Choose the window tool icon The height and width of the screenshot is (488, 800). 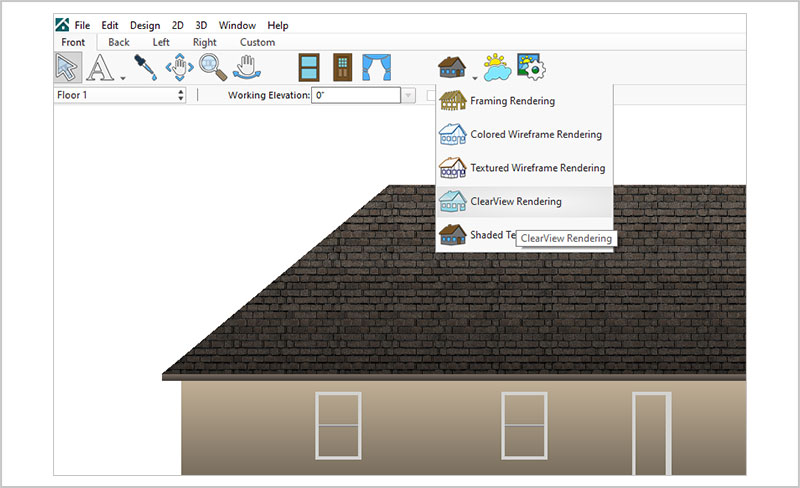tap(309, 67)
